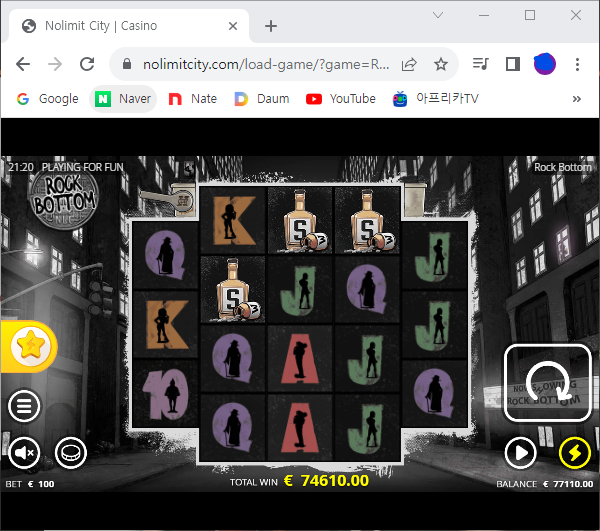
Task: Close the Nolimit City Casino tab
Action: click(233, 26)
